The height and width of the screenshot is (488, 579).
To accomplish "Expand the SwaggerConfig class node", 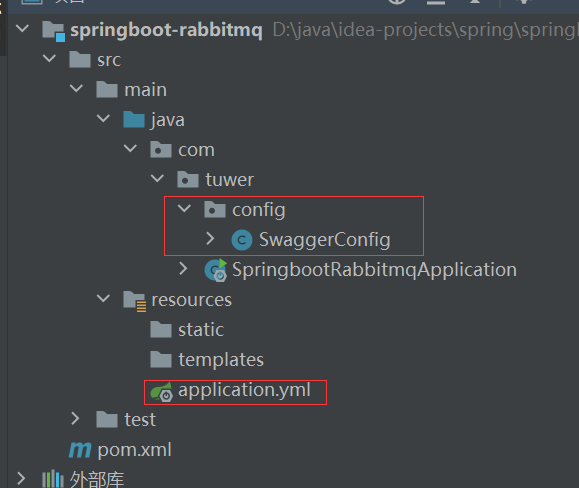I will click(210, 239).
